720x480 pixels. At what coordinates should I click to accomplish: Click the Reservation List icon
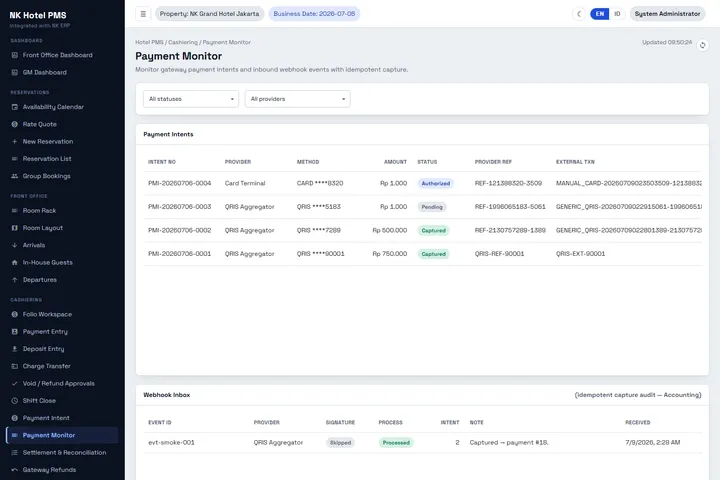point(15,159)
